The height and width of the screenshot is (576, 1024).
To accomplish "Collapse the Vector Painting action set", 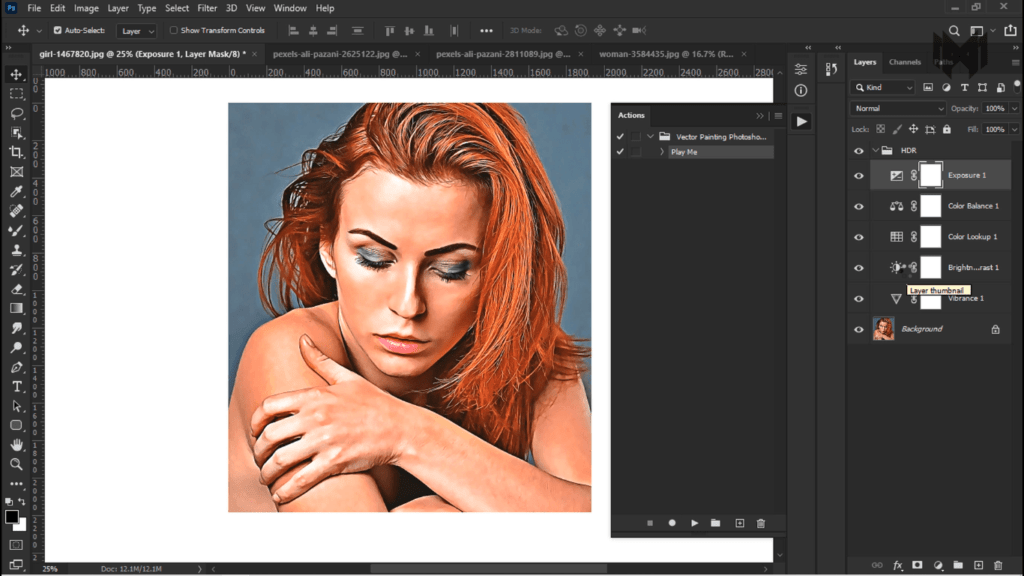I will pyautogui.click(x=650, y=136).
